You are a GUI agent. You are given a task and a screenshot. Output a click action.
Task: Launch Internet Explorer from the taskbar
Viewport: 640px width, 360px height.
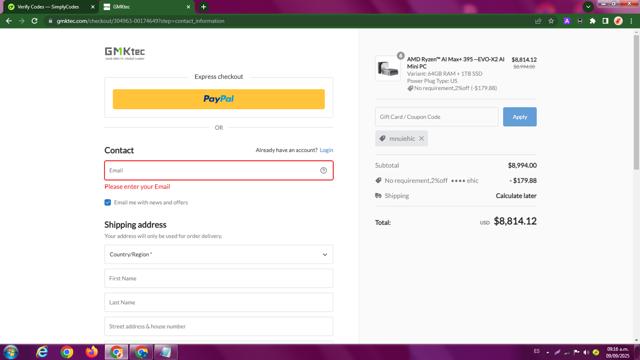(x=42, y=352)
